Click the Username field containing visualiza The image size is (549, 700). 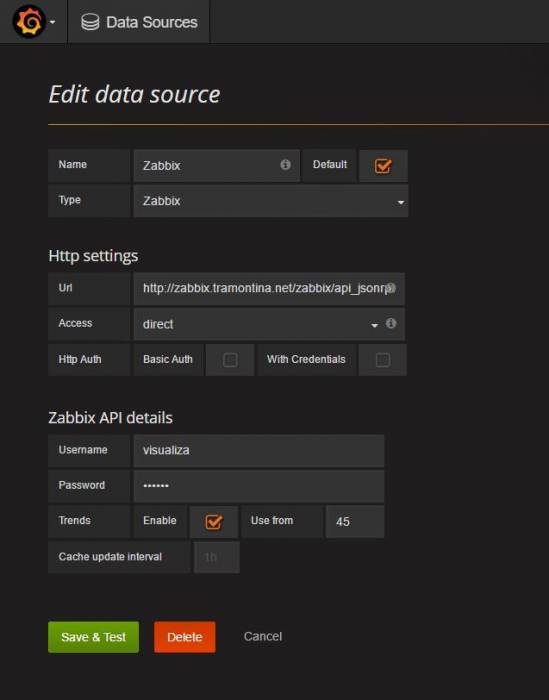click(259, 450)
